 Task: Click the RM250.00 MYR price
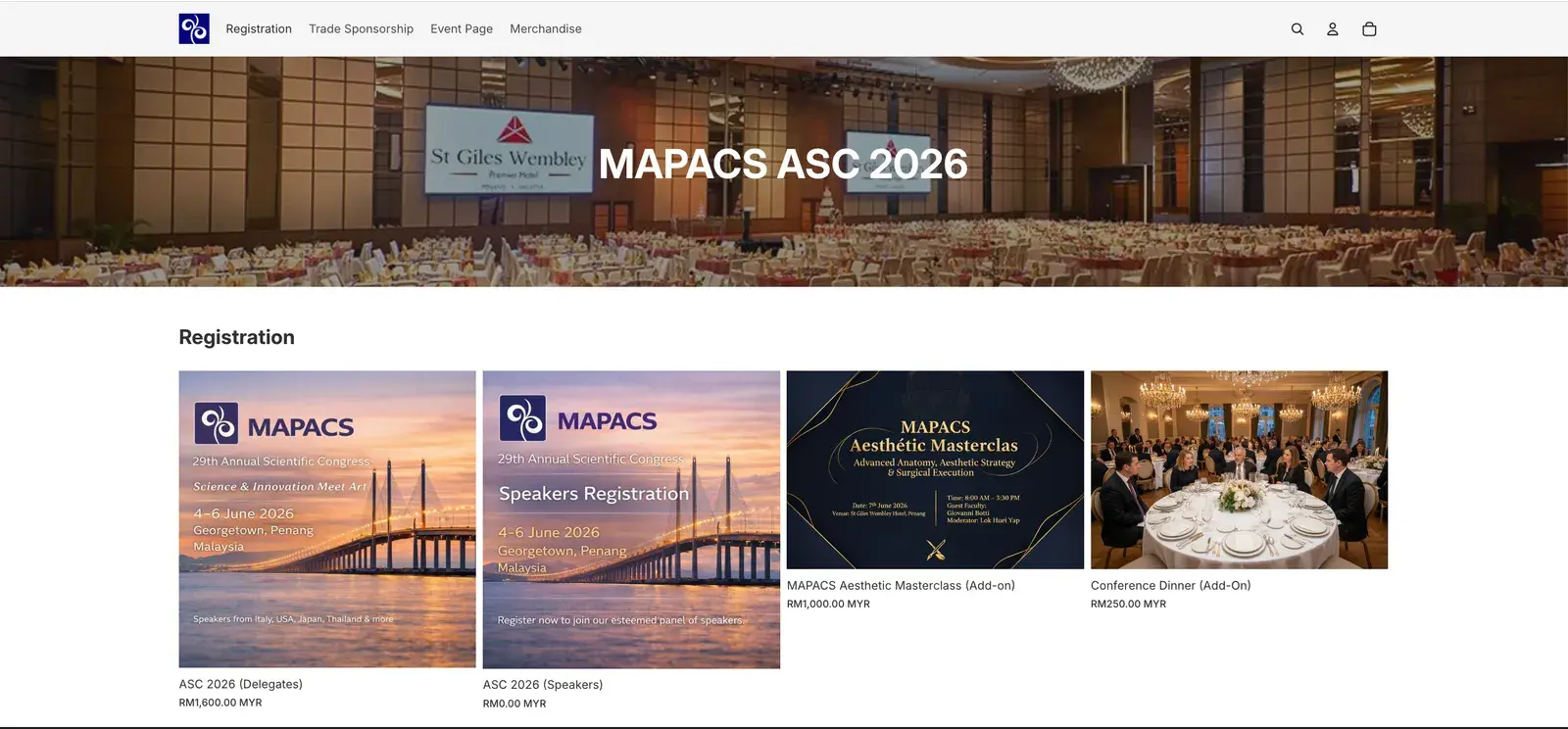click(1128, 604)
